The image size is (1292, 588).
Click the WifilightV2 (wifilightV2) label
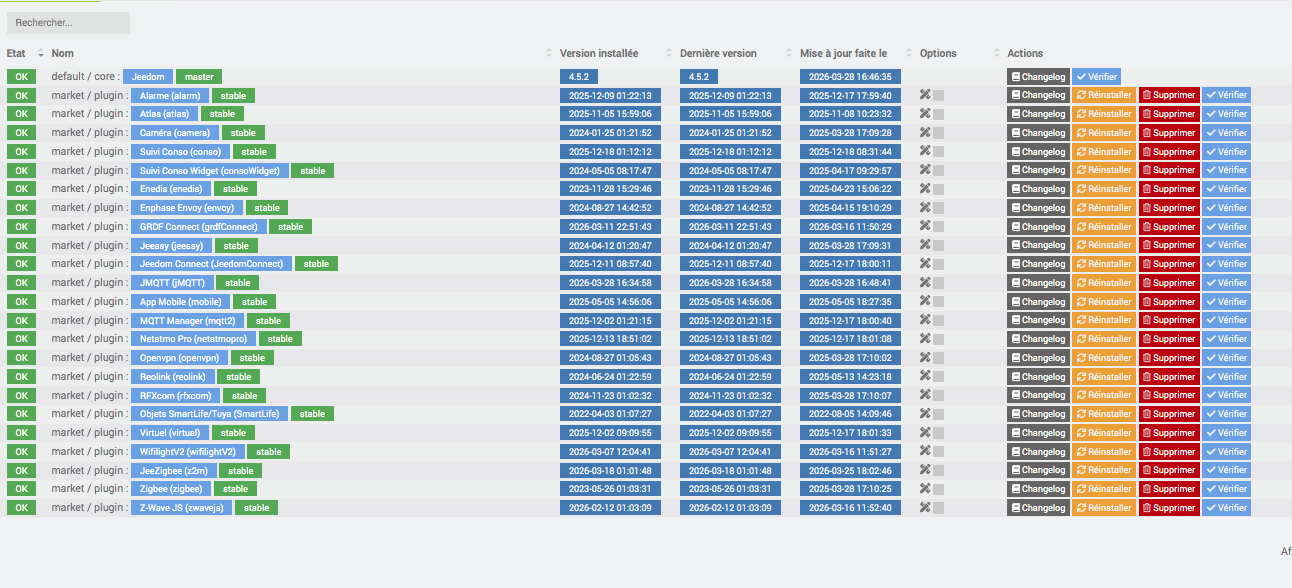[188, 451]
